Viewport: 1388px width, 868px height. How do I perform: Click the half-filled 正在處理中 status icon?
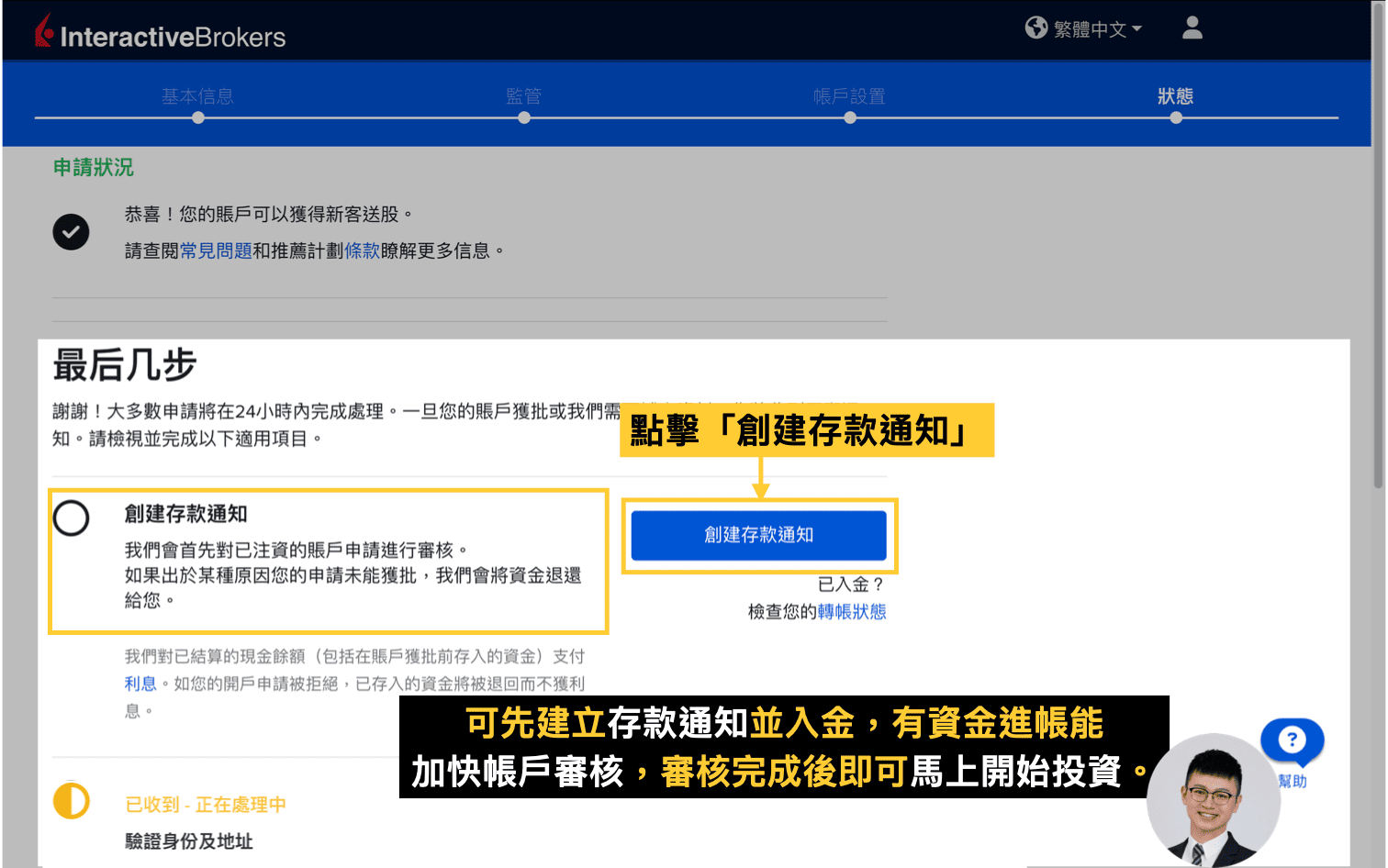(71, 801)
